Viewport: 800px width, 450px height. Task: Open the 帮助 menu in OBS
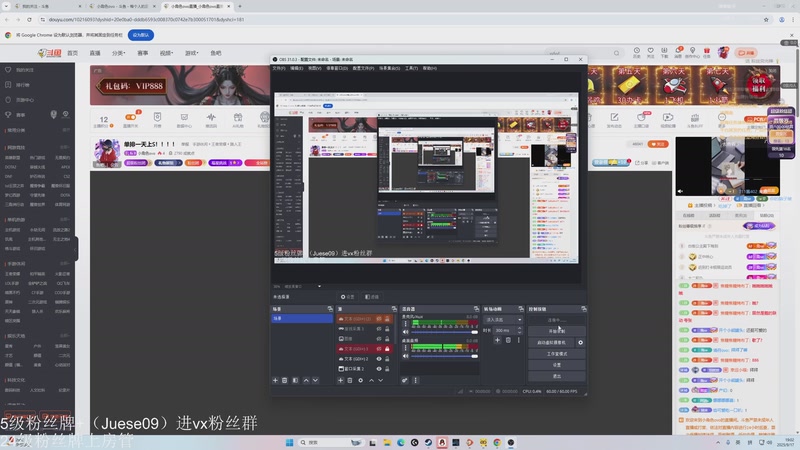(x=430, y=68)
